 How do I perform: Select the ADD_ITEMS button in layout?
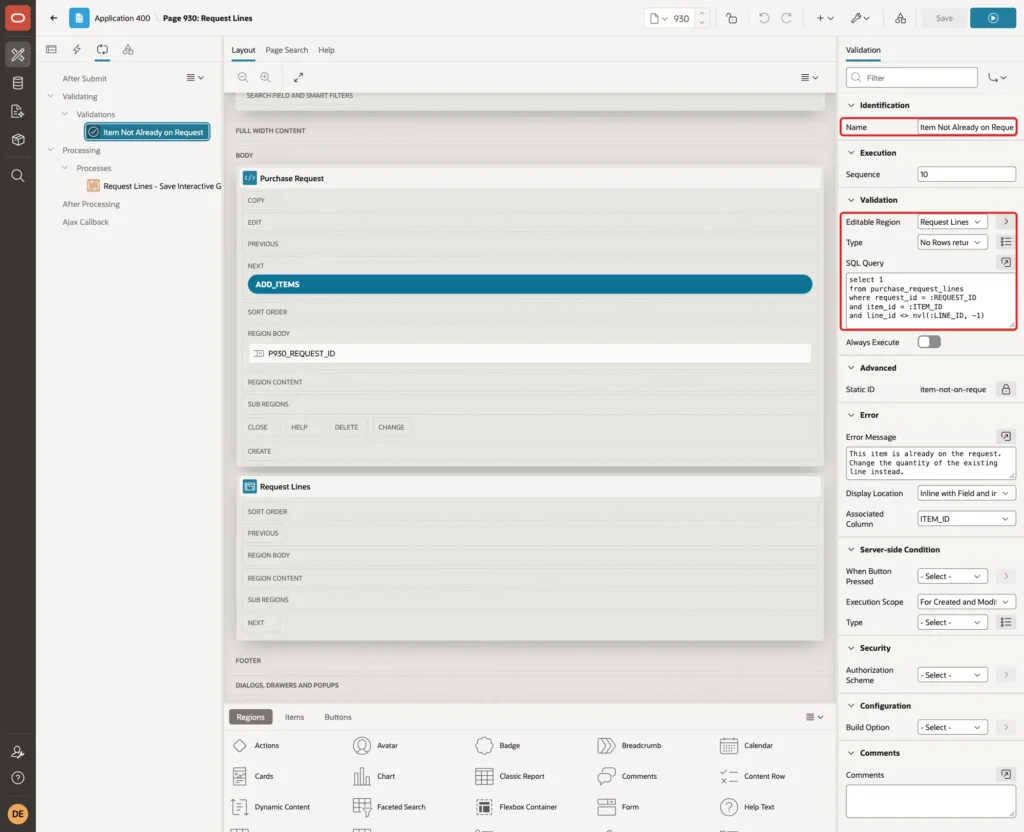pyautogui.click(x=530, y=284)
